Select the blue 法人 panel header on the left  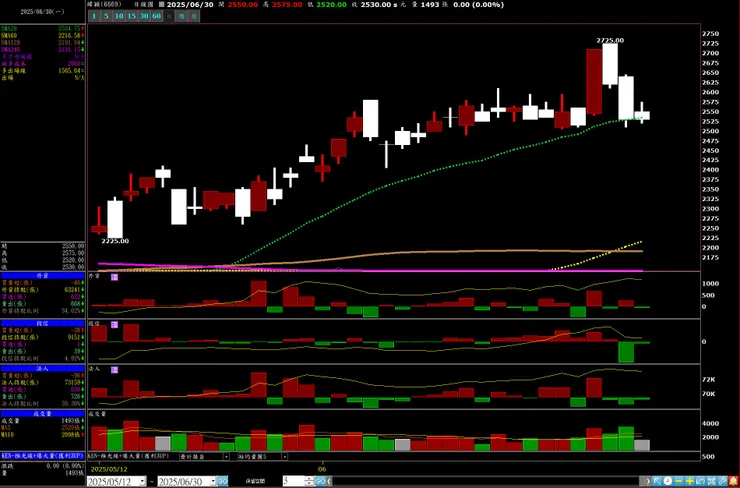click(x=42, y=368)
